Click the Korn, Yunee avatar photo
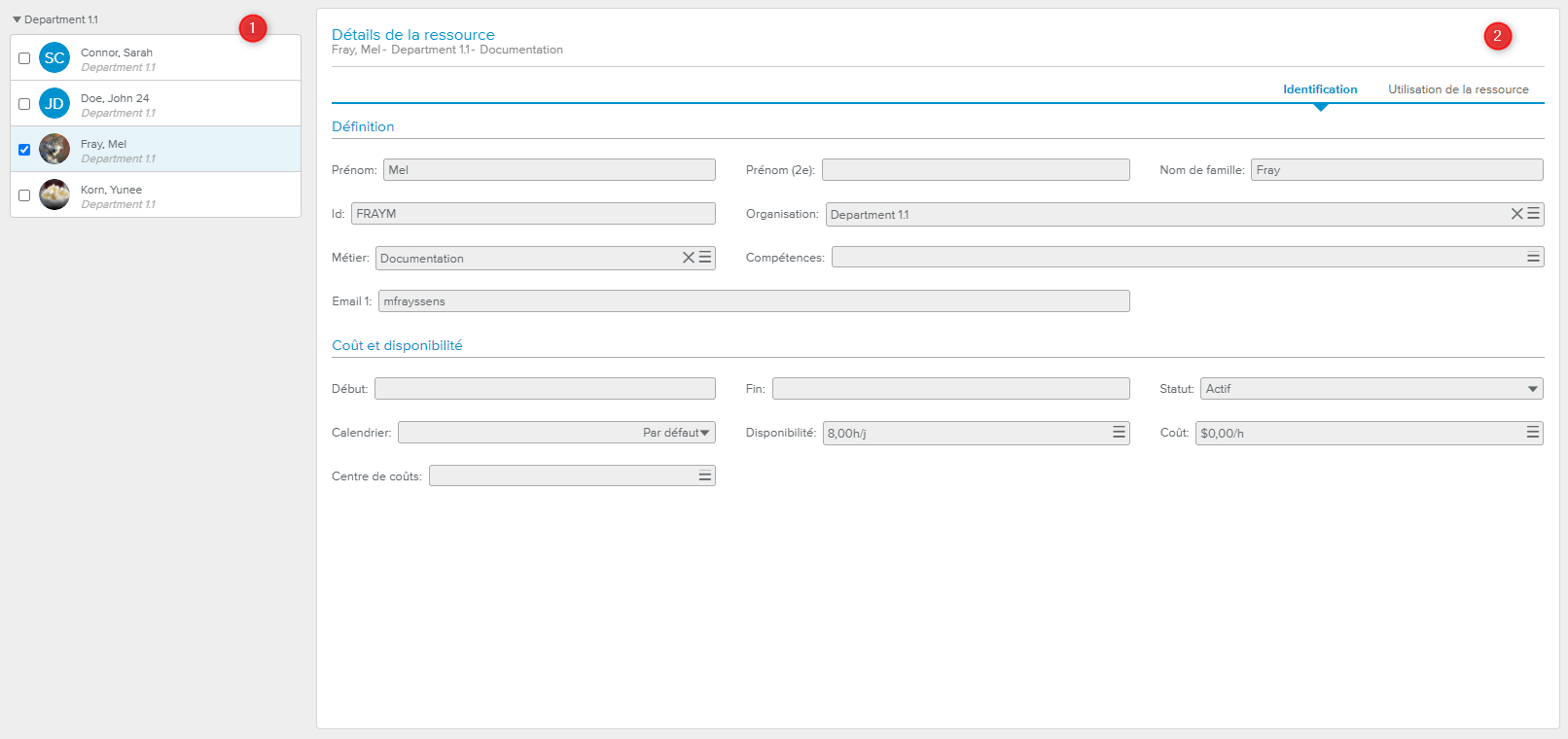 coord(54,195)
